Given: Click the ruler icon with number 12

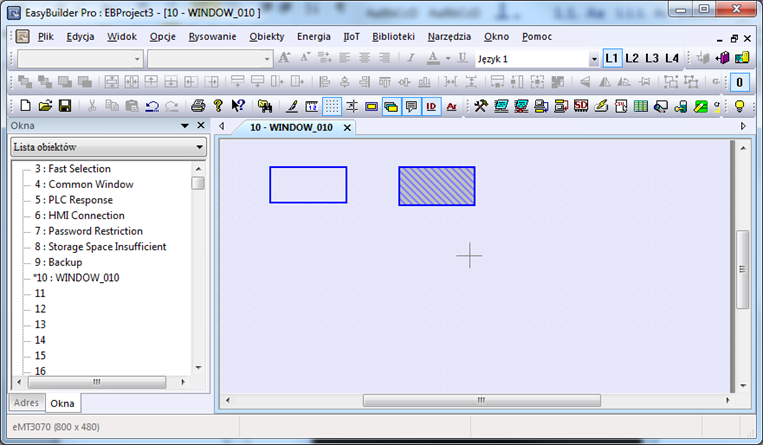Looking at the screenshot, I should [x=311, y=106].
